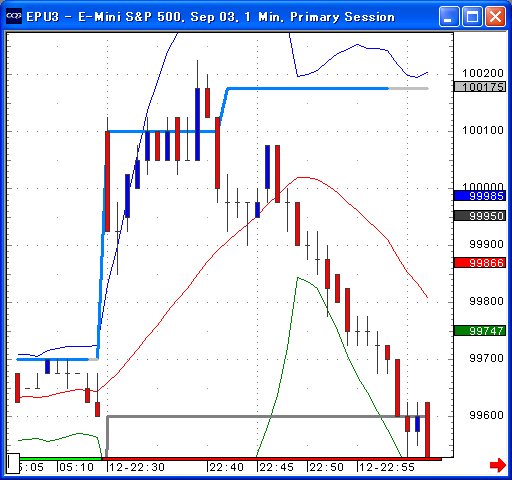Select the dark 99950 price label

pyautogui.click(x=480, y=216)
